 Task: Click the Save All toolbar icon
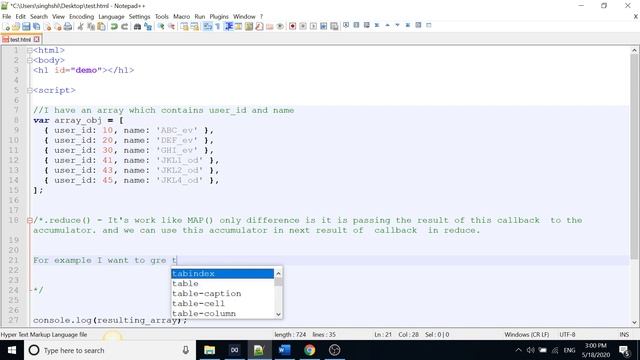pos(36,27)
